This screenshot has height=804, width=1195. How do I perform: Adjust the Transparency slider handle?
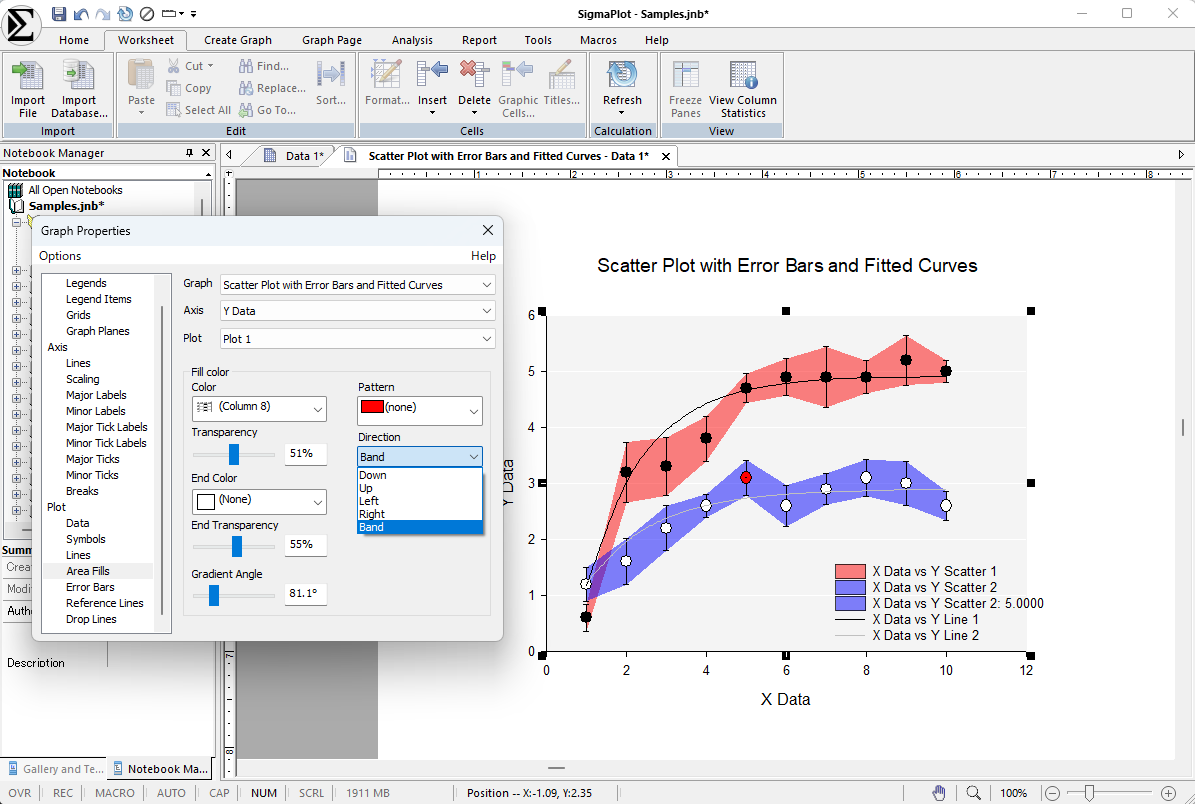pos(234,454)
